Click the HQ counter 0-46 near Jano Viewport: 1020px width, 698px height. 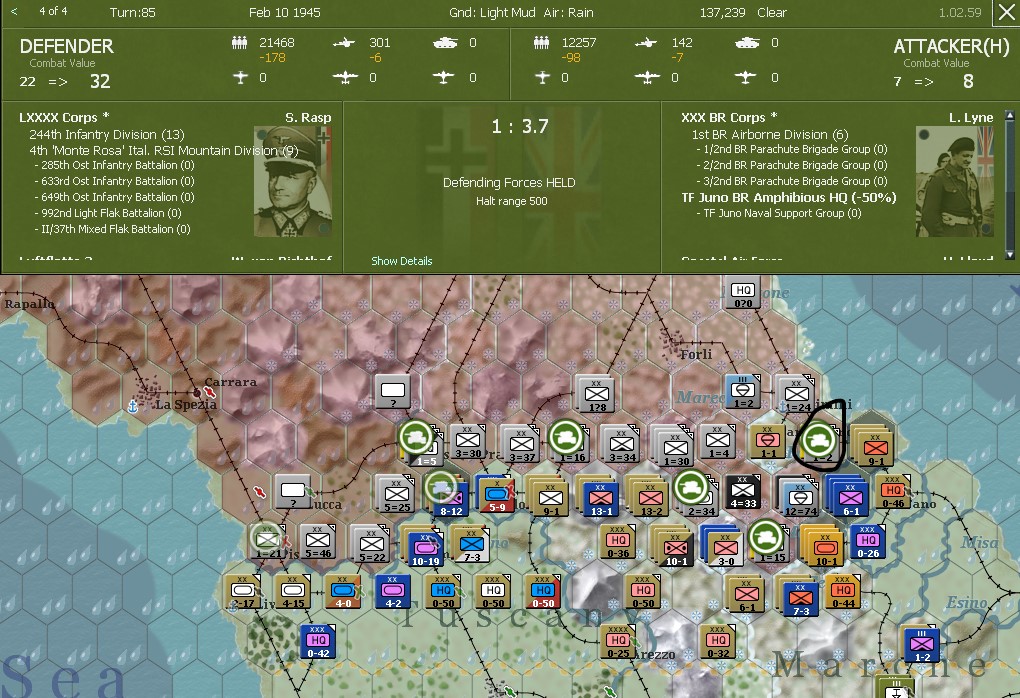[x=893, y=493]
